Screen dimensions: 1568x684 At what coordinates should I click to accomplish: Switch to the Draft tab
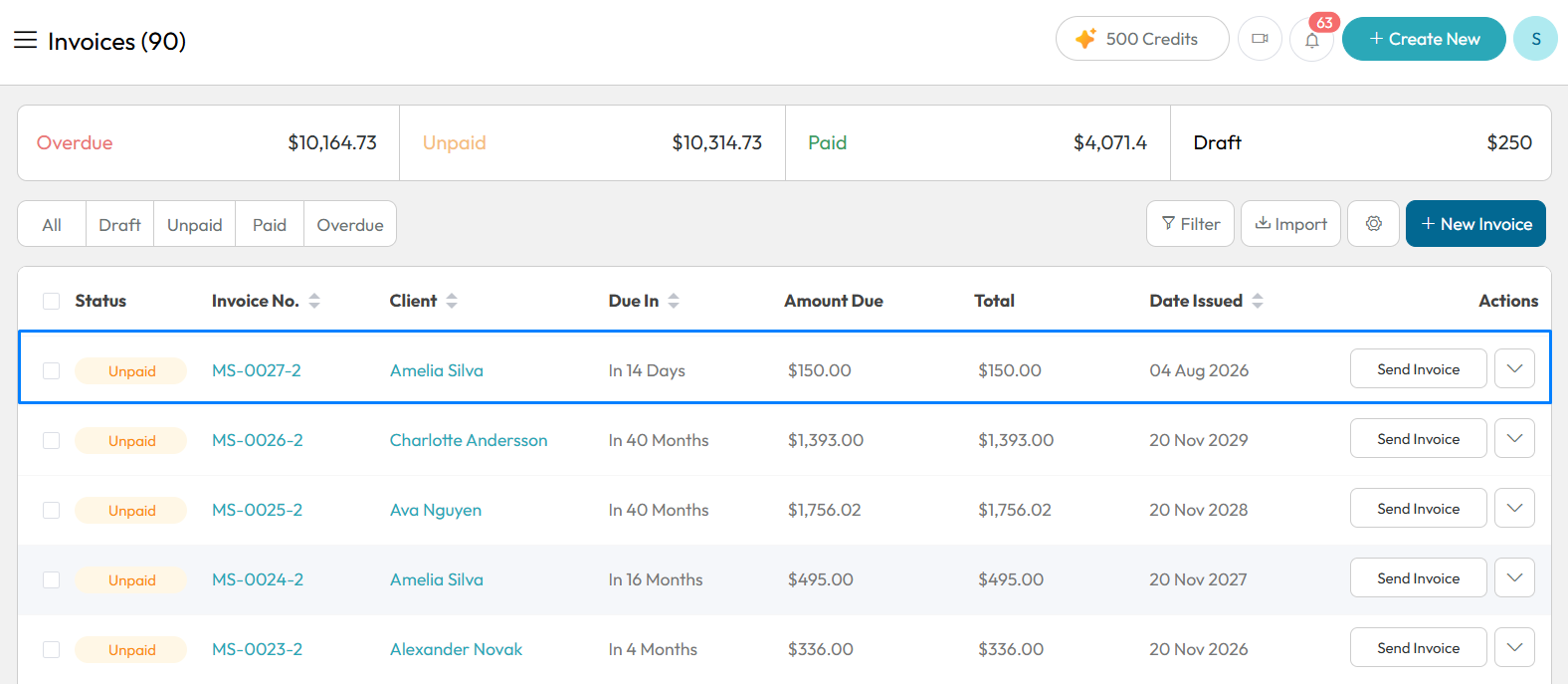119,224
